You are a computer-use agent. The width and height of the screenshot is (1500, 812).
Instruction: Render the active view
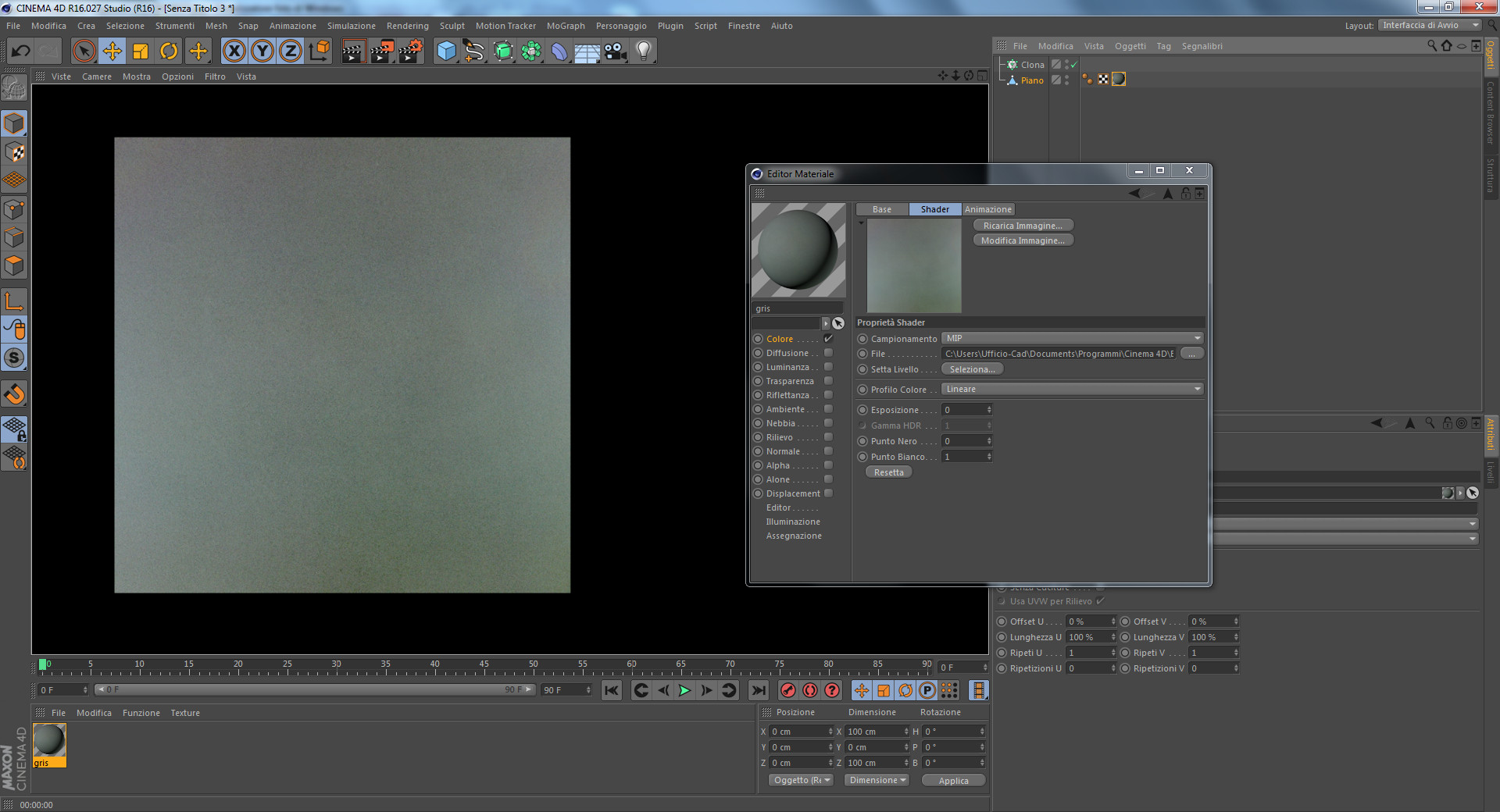(353, 52)
